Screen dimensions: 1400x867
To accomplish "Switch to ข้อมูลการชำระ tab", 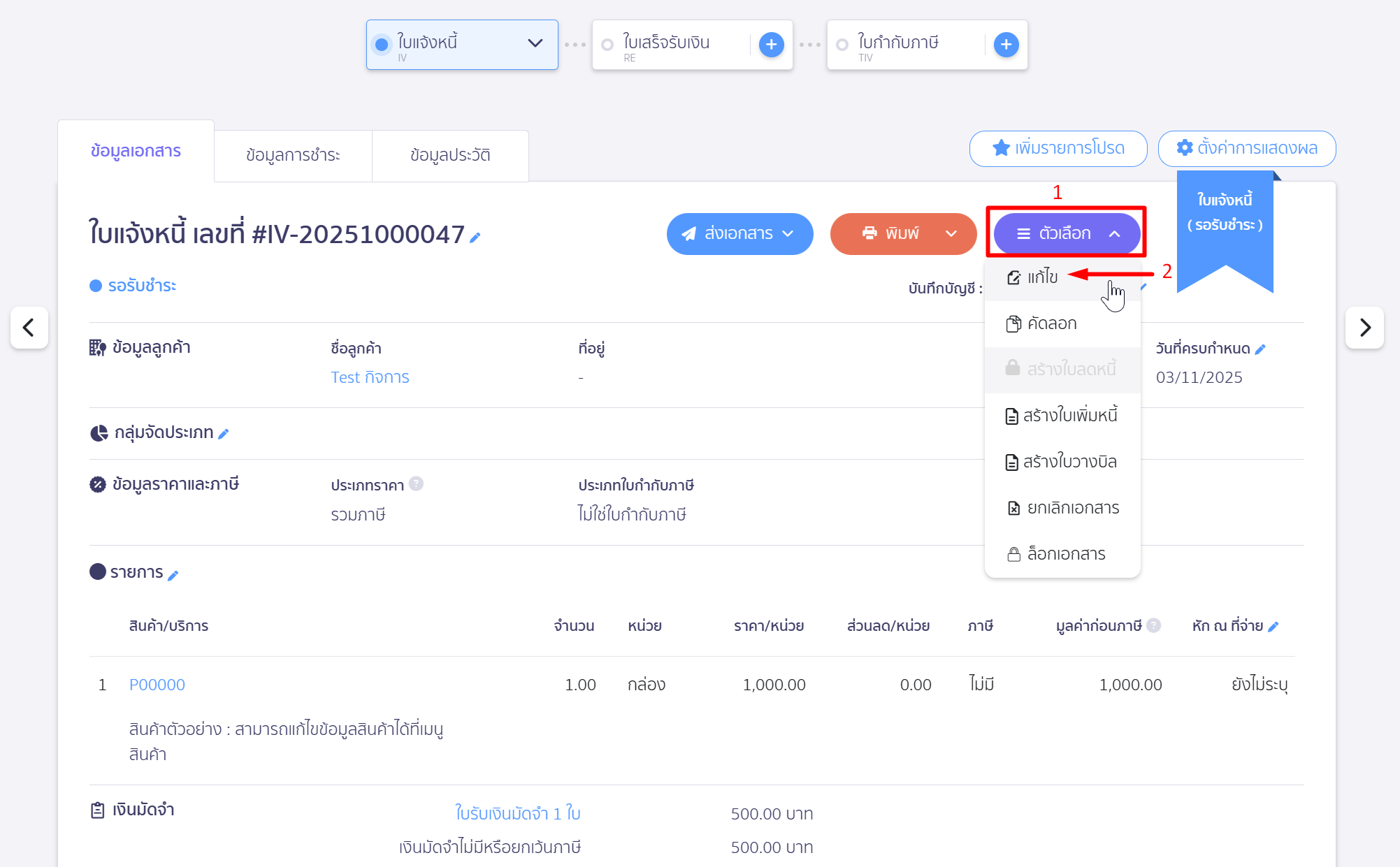I will click(x=293, y=155).
